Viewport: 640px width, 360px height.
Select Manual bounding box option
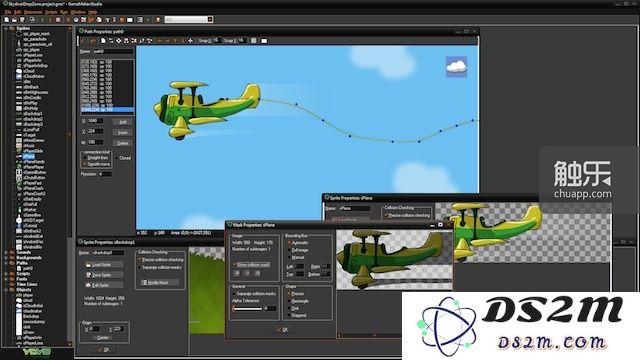[x=296, y=258]
